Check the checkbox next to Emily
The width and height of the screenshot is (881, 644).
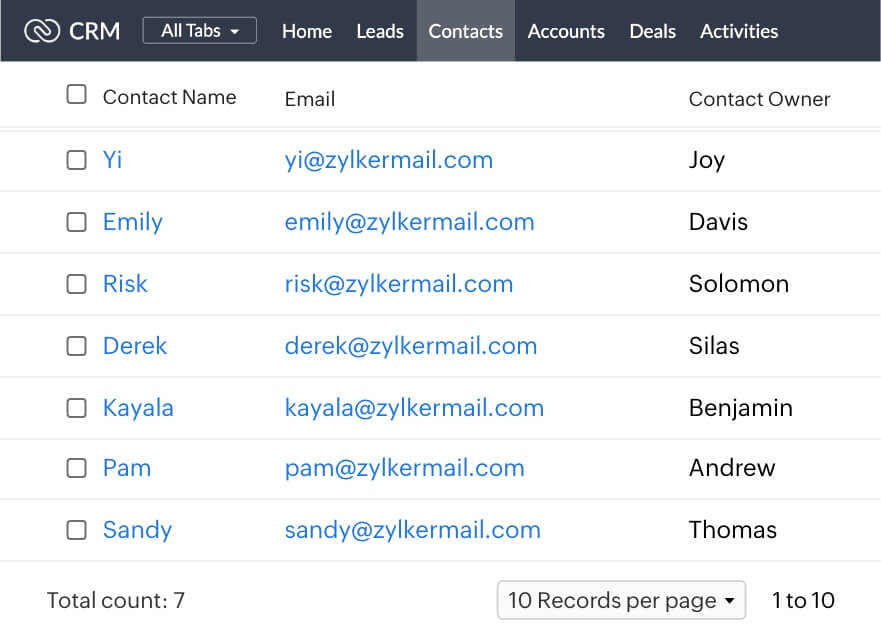[x=76, y=221]
